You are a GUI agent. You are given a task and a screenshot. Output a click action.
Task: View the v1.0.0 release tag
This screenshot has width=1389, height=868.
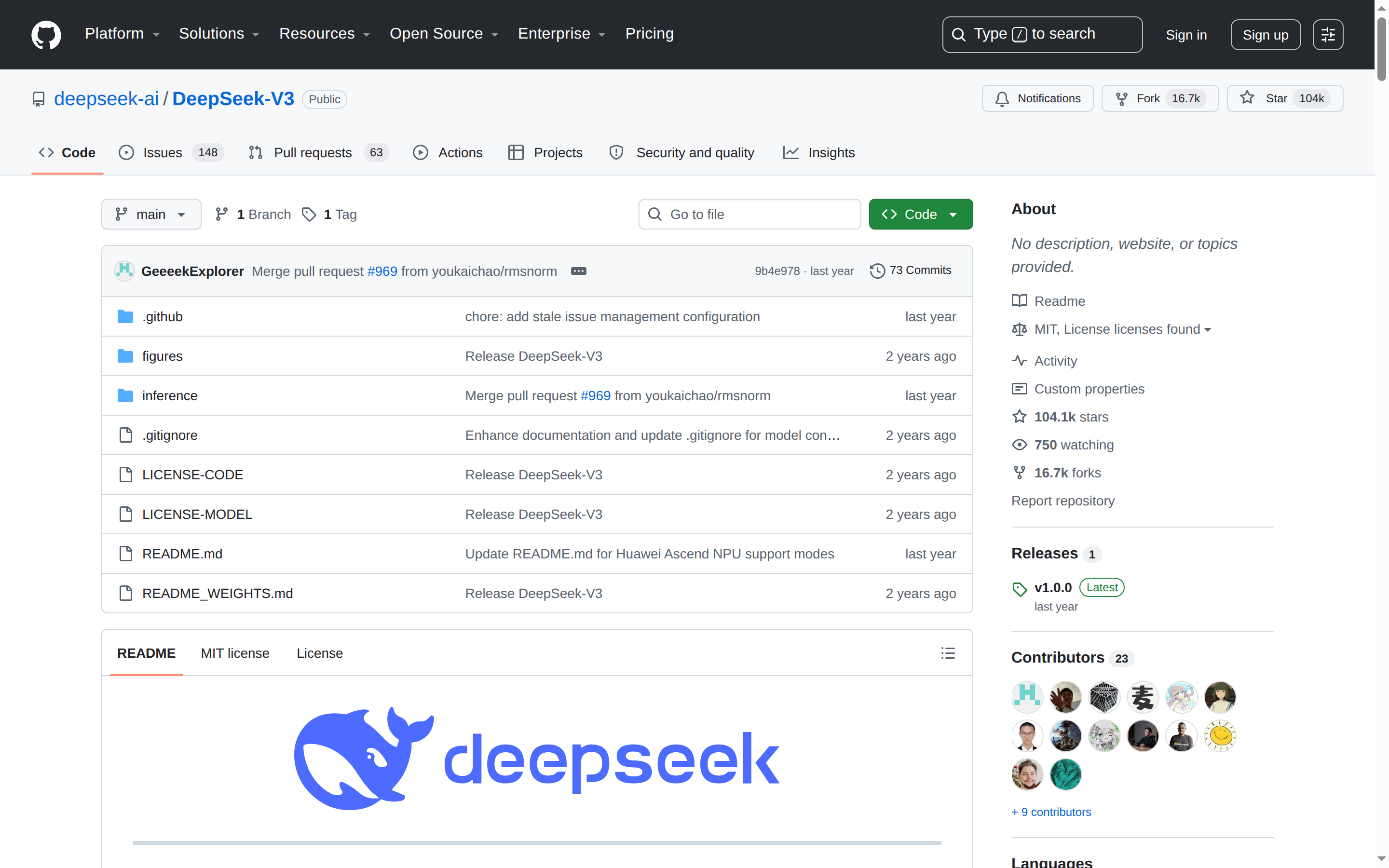[1053, 587]
